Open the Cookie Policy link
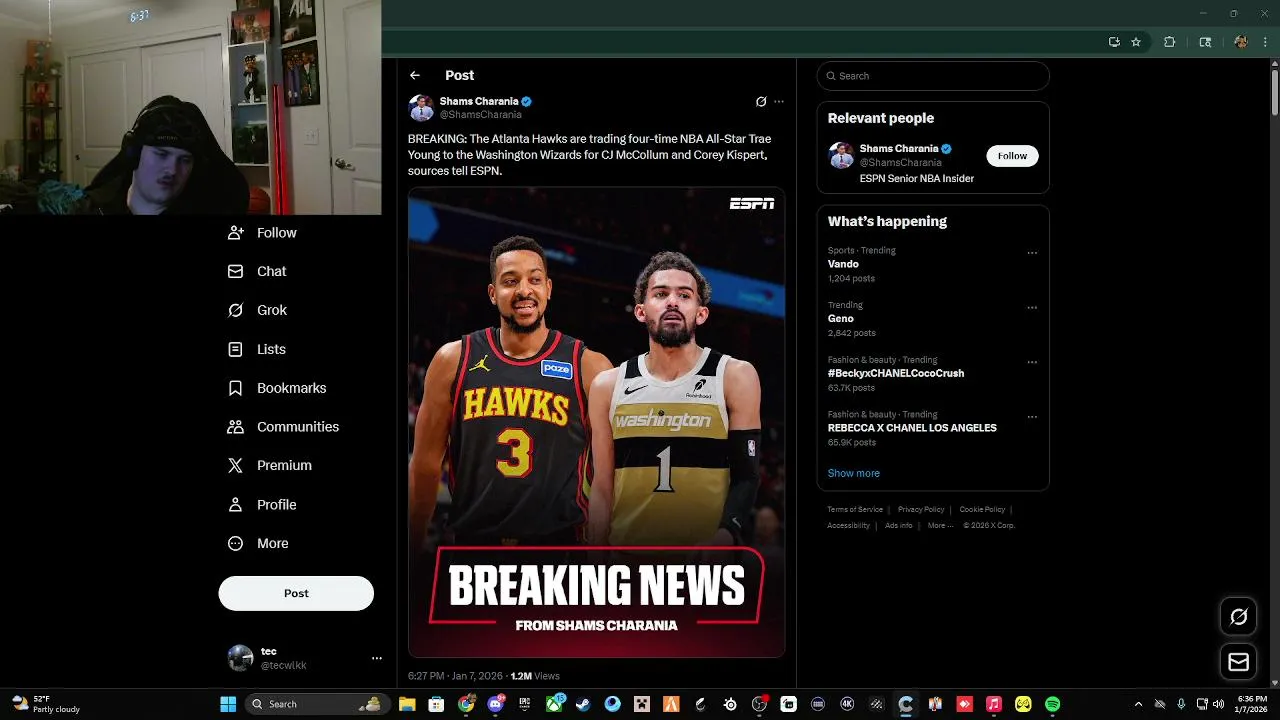Screen dimensions: 1280x720 point(982,510)
